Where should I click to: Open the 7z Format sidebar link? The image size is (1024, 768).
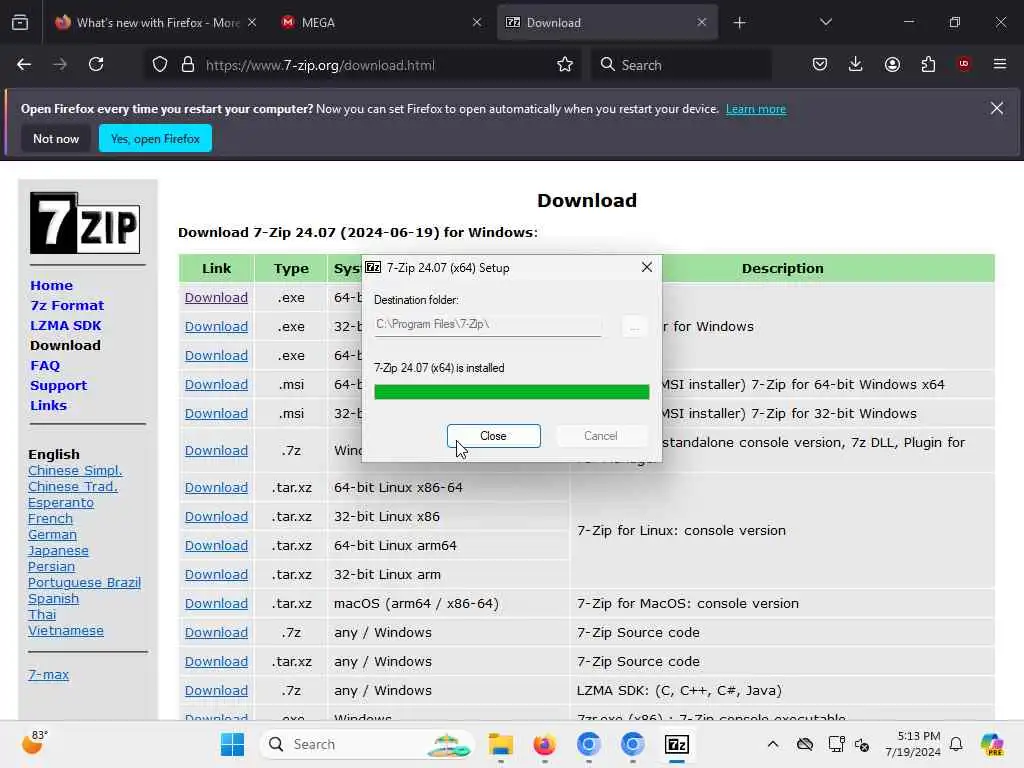coord(67,306)
